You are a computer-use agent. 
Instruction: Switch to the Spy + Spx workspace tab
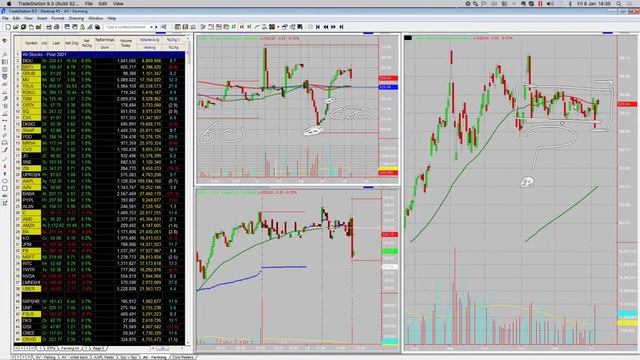129,357
